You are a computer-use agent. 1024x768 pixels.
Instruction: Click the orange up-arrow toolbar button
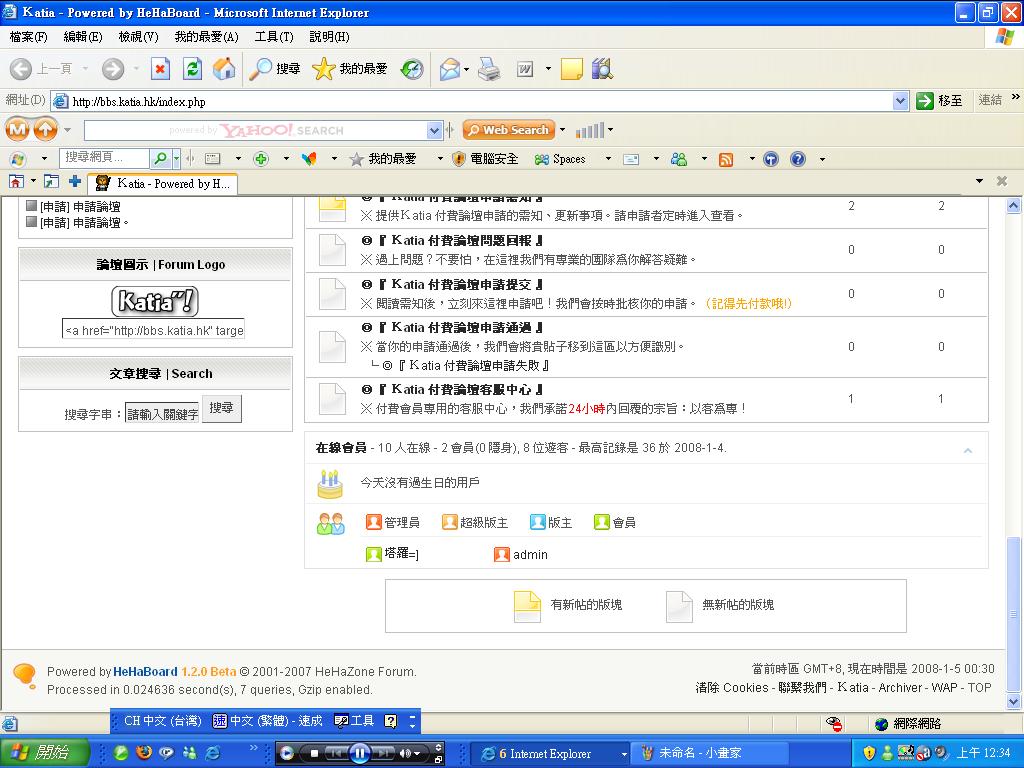(x=45, y=129)
